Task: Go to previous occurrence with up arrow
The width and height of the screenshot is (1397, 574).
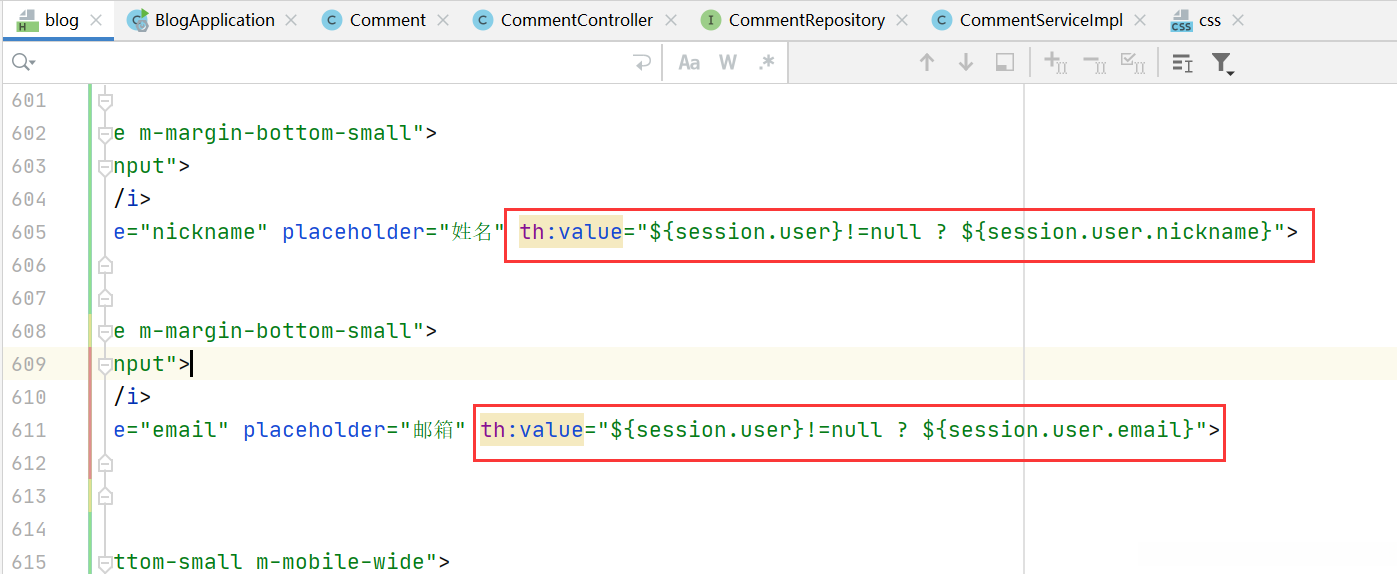Action: (x=927, y=63)
